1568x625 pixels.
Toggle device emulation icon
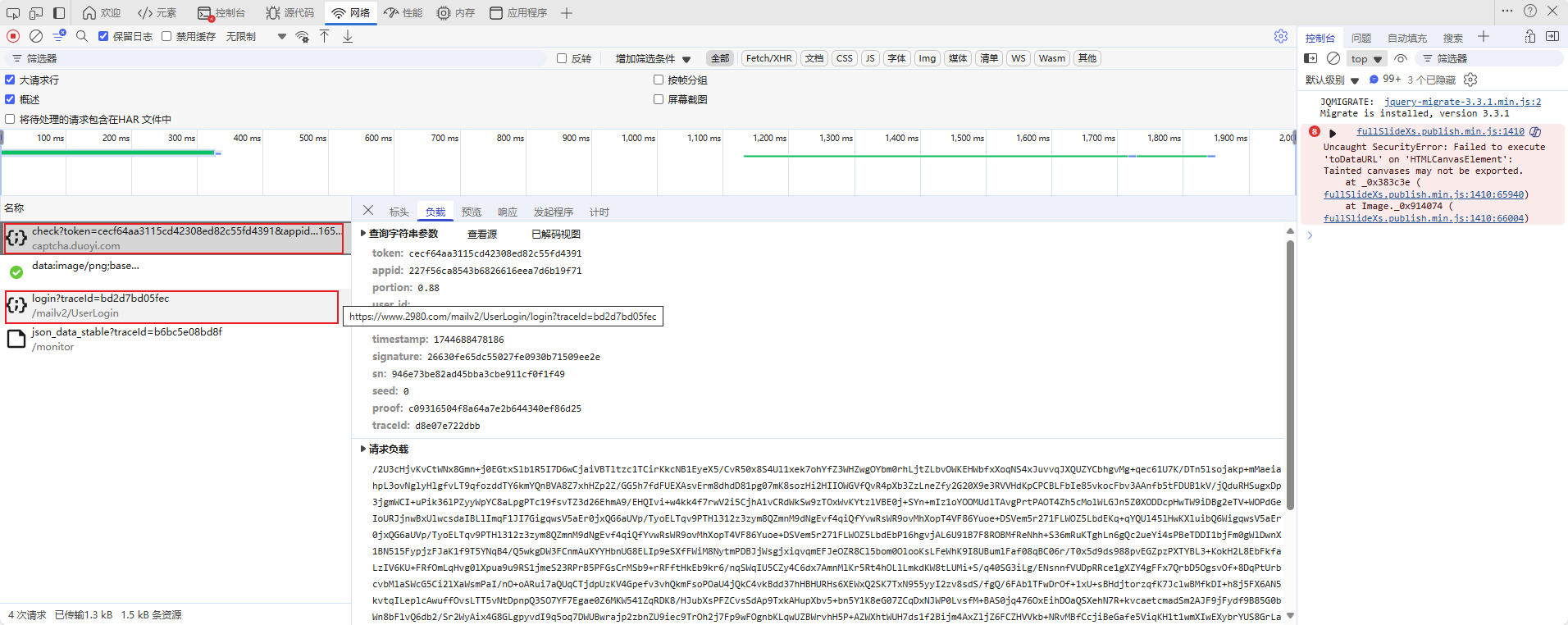[36, 13]
